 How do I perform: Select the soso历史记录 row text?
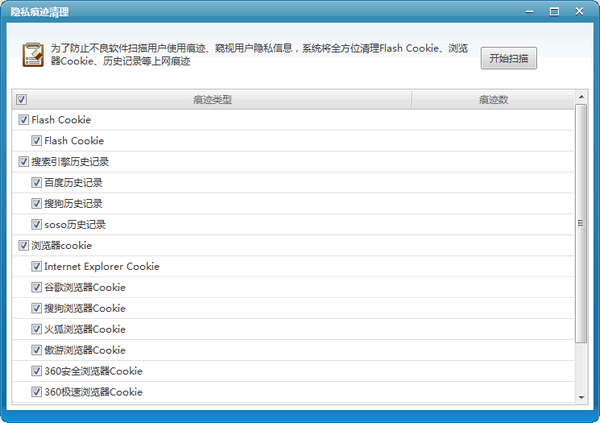click(75, 224)
